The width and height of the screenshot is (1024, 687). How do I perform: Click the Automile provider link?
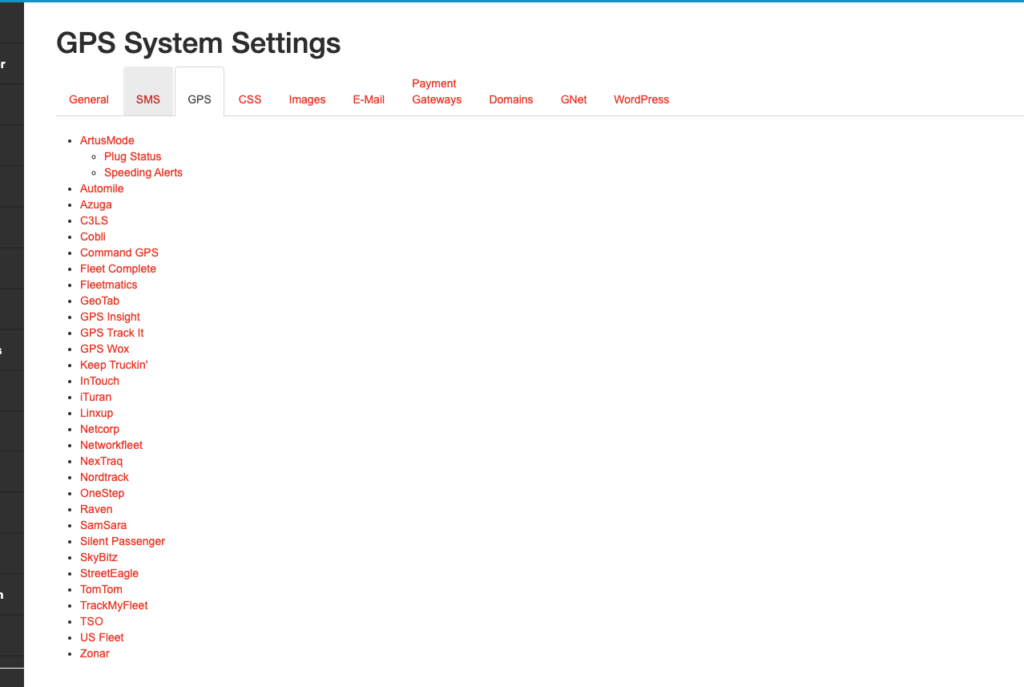(x=102, y=189)
